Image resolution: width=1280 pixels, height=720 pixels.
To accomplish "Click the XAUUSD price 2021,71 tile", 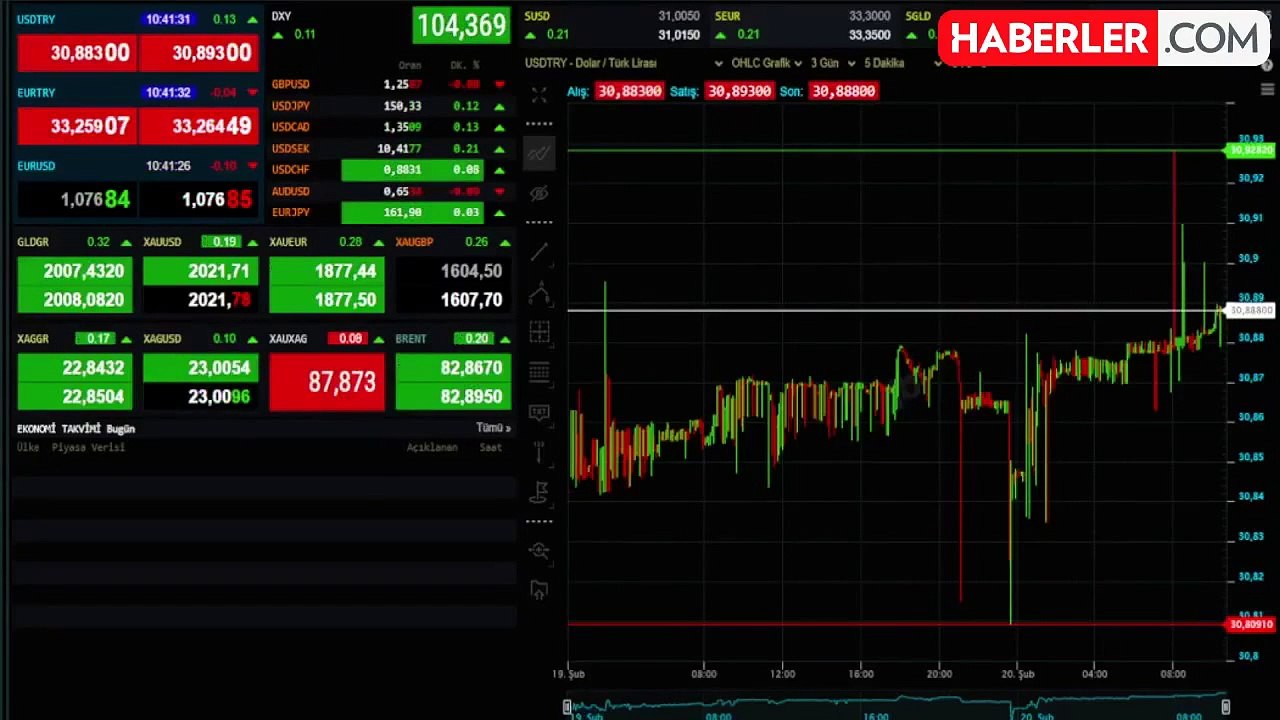I will click(x=201, y=271).
